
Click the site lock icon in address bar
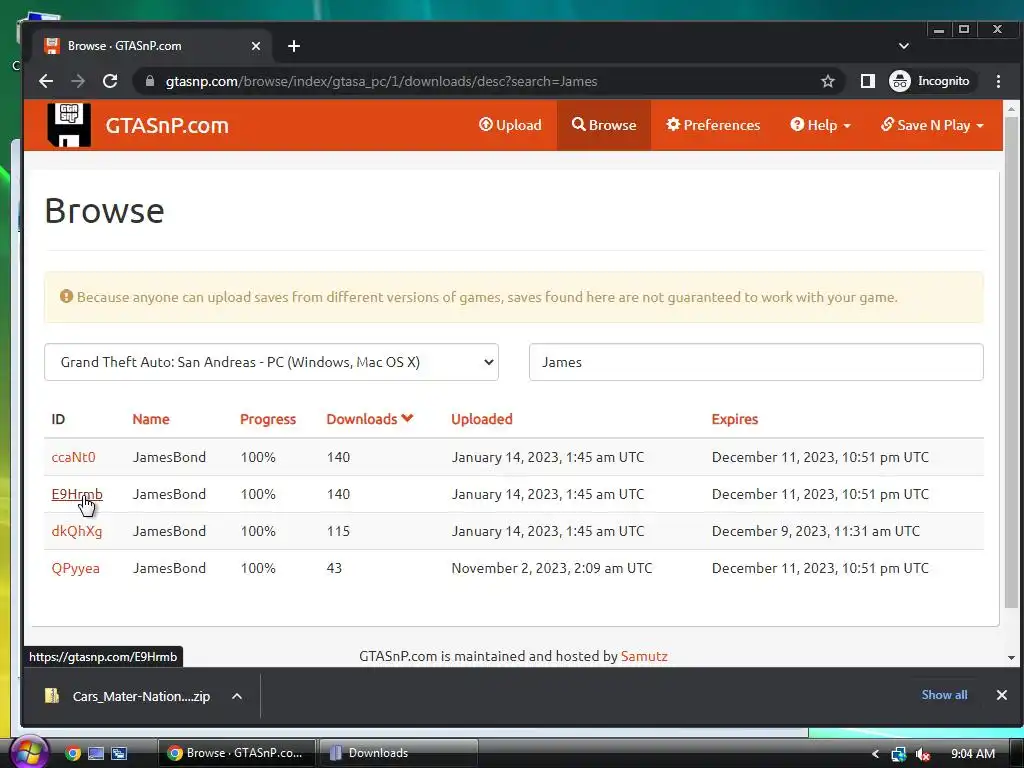point(150,81)
